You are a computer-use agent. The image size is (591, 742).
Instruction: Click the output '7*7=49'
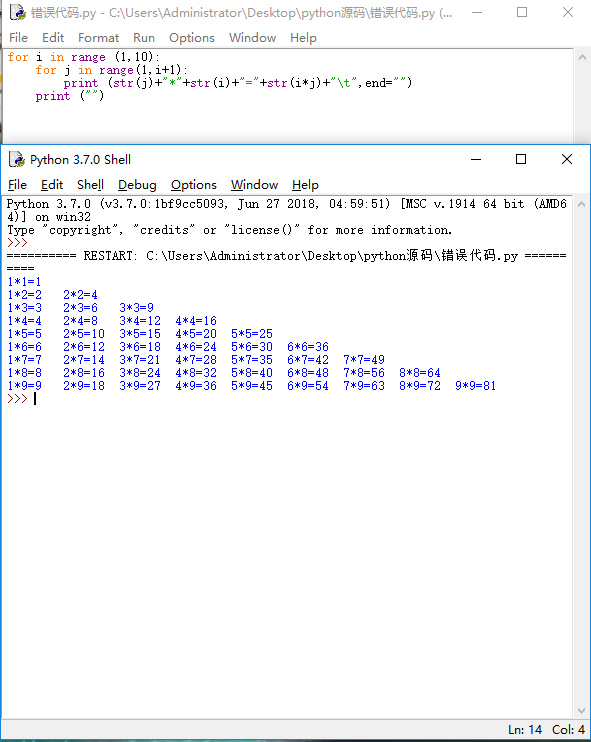coord(364,360)
